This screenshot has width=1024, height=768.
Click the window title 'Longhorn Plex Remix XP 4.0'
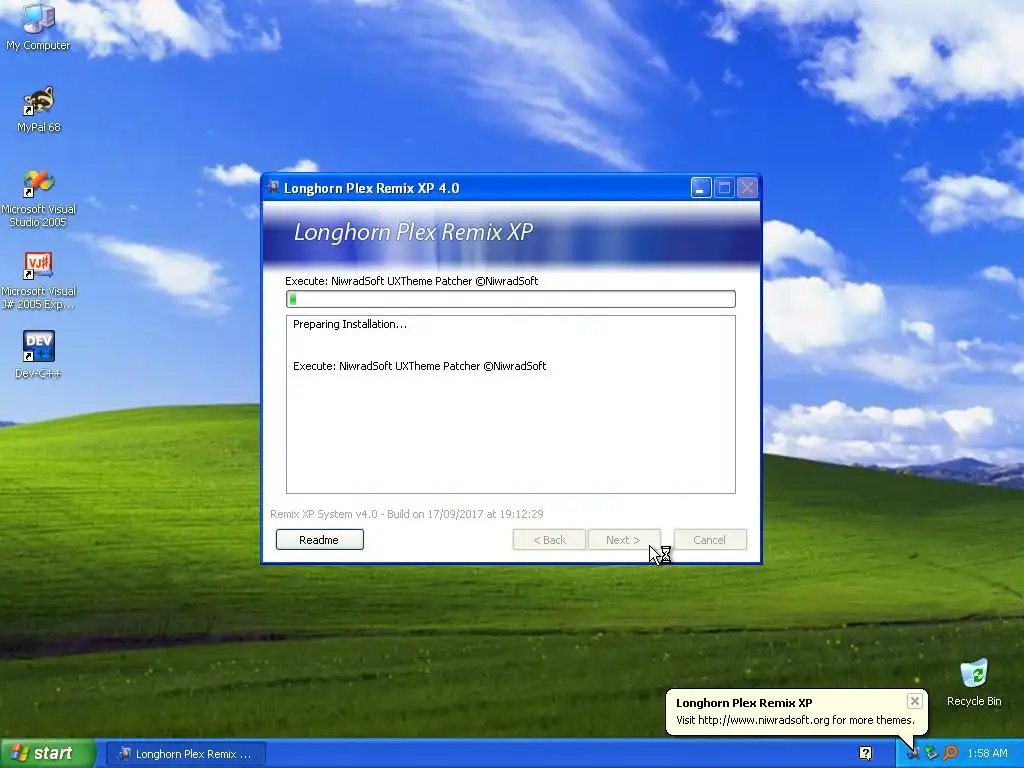tap(372, 188)
